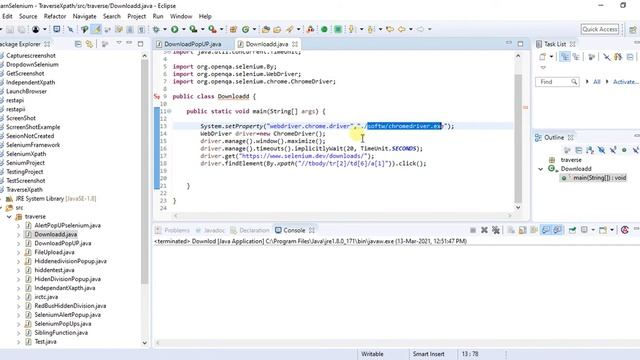Open the Open Console dropdown arrow

pyautogui.click(x=612, y=231)
